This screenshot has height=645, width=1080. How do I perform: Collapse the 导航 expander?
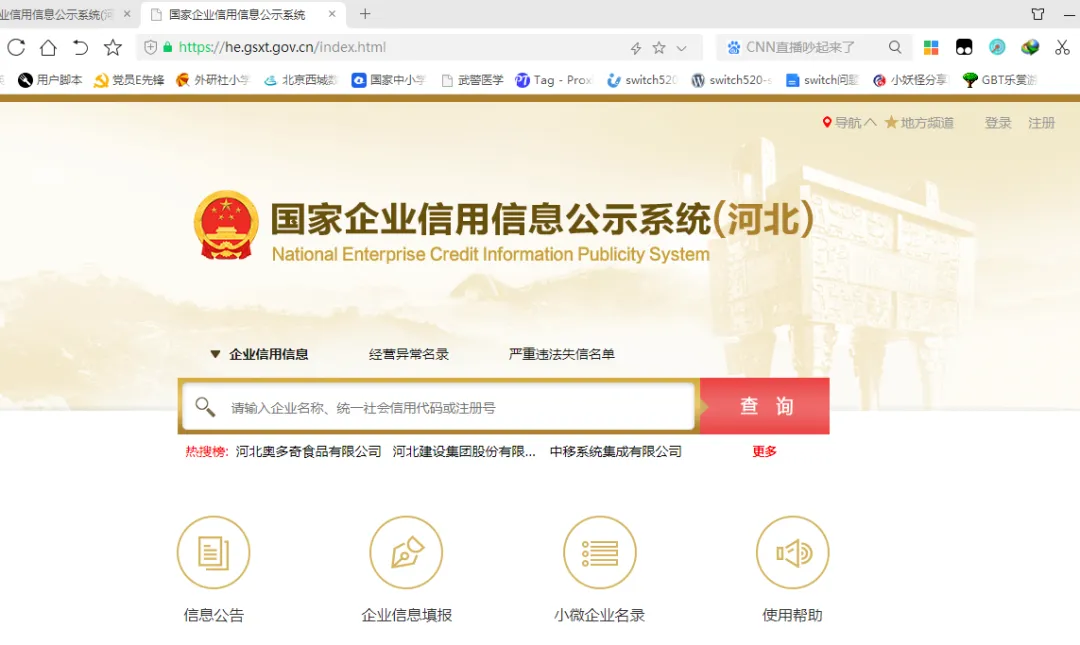pyautogui.click(x=847, y=122)
